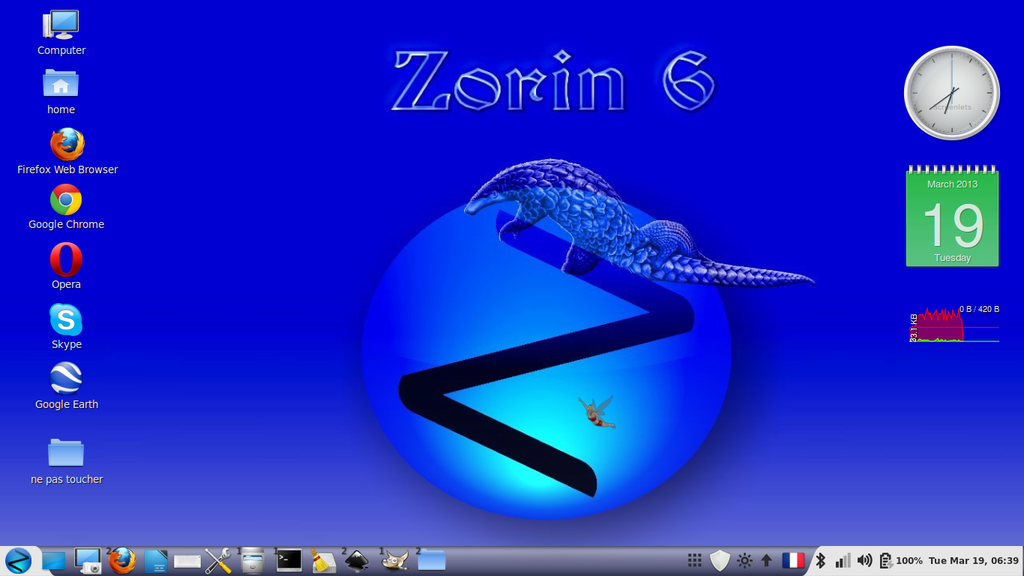Open the Opera desktop shortcut

coord(66,260)
